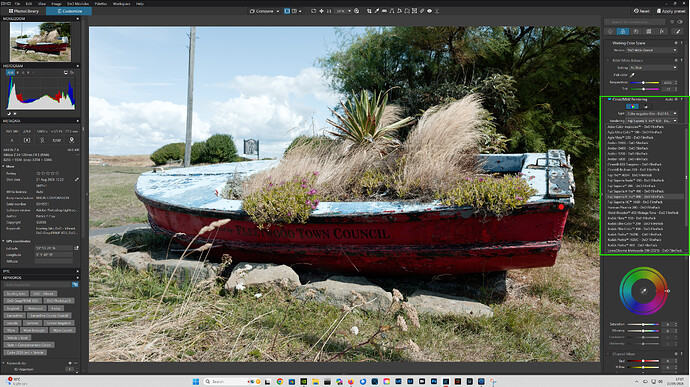Collapse the Metadata palette

[78, 121]
